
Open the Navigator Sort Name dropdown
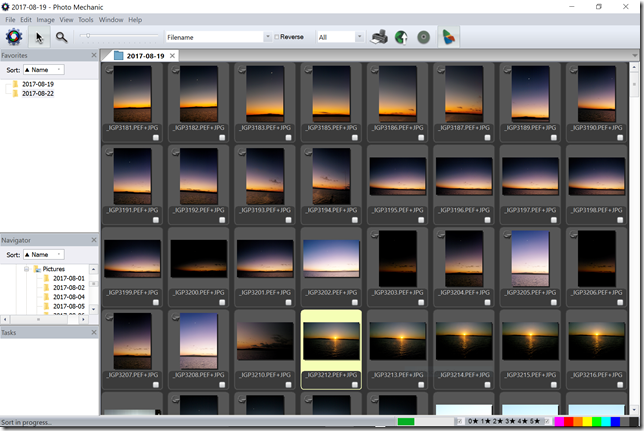click(x=44, y=255)
